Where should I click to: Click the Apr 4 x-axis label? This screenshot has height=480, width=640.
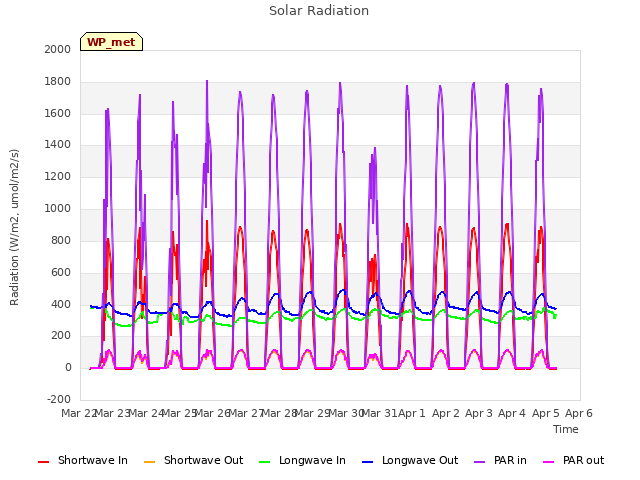pos(512,413)
